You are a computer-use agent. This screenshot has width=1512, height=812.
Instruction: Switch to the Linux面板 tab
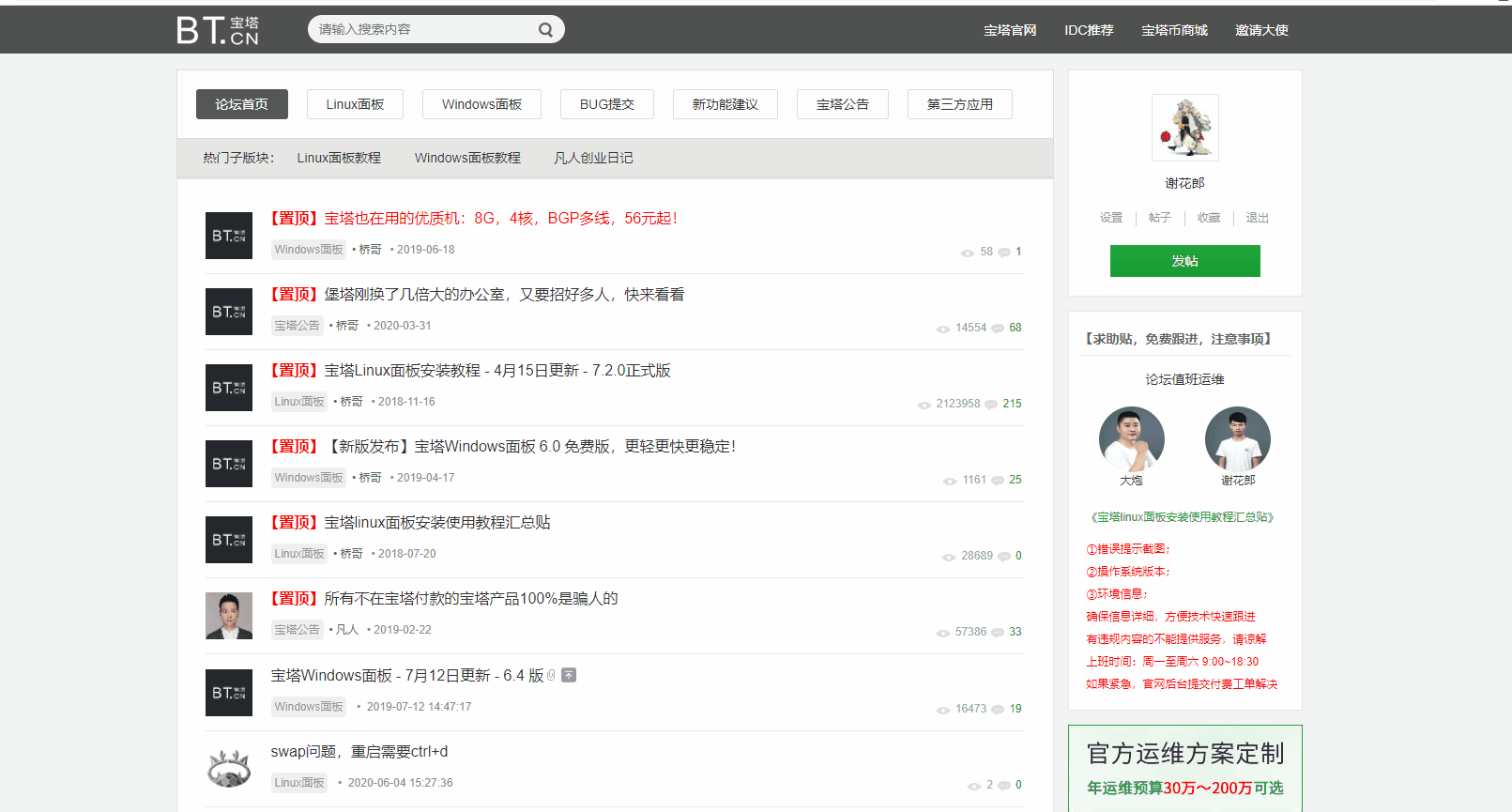point(355,104)
